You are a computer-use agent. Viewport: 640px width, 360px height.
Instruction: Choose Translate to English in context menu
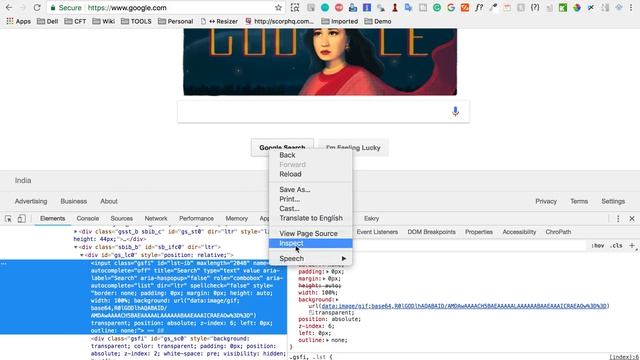coord(310,218)
